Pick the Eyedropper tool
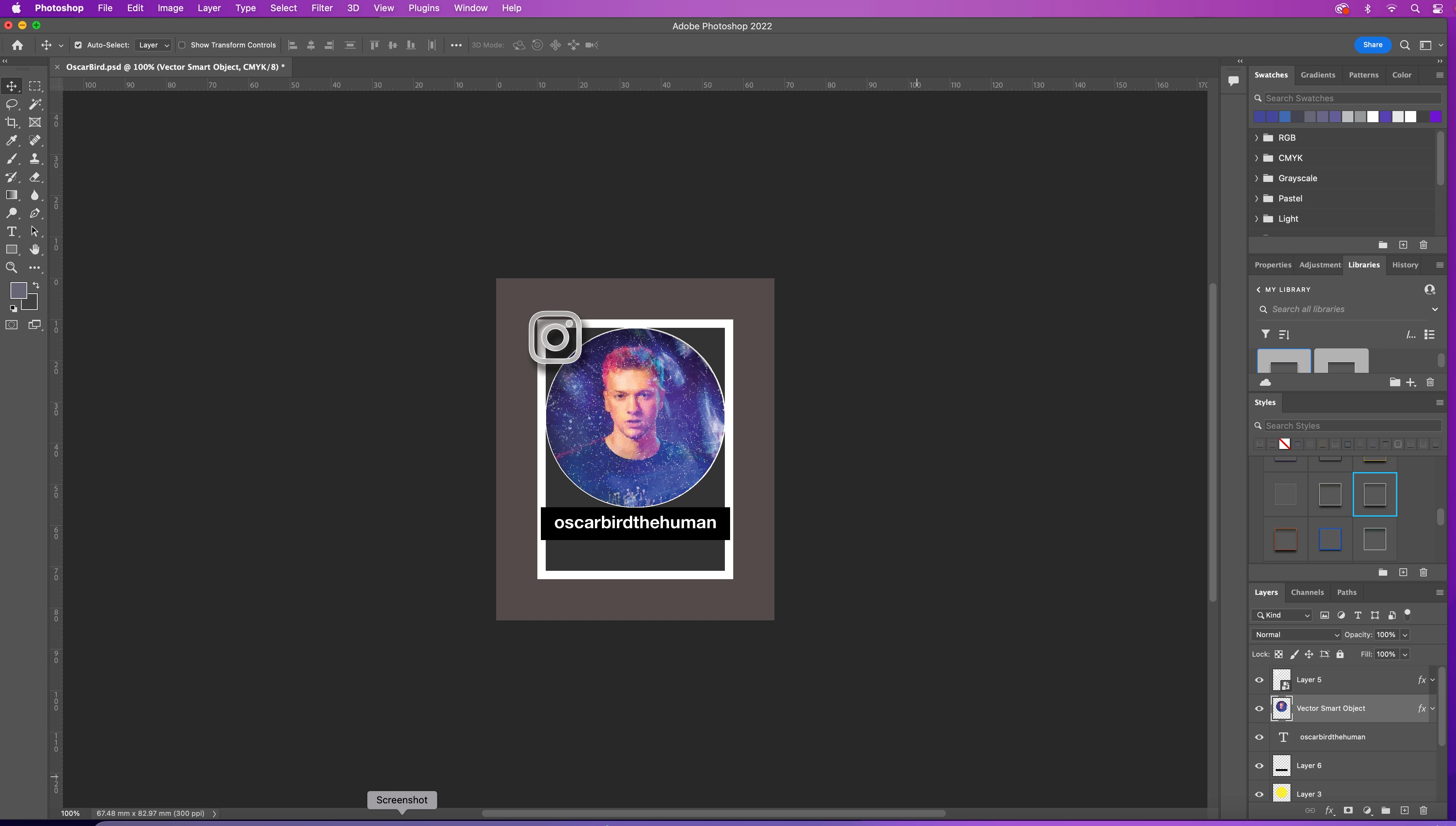The width and height of the screenshot is (1456, 826). (x=11, y=141)
